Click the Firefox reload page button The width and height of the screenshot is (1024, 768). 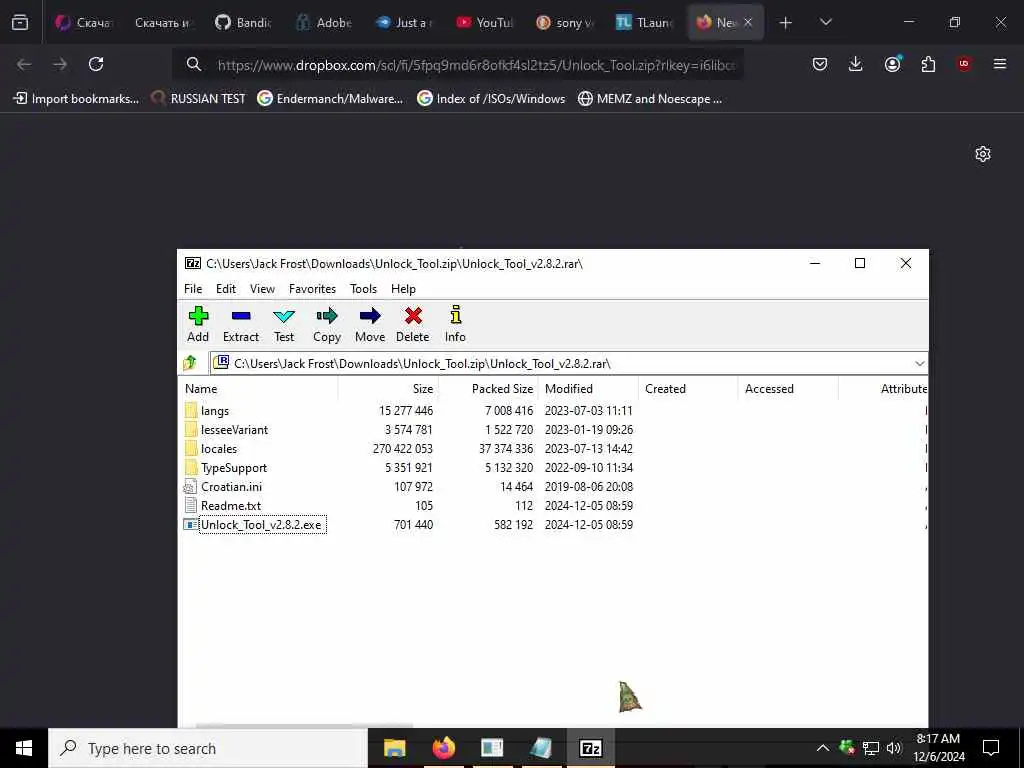pos(96,64)
